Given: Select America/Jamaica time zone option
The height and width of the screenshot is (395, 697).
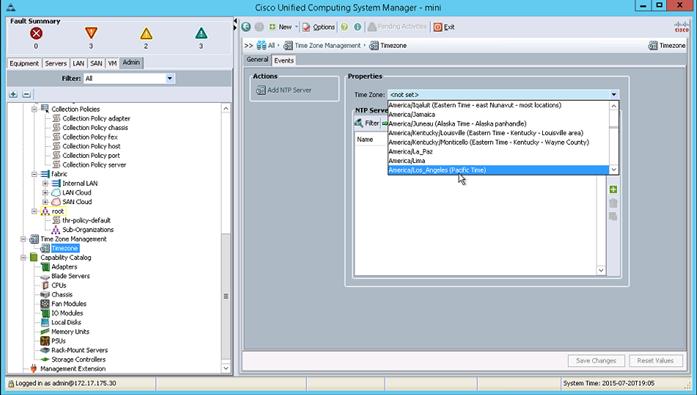Looking at the screenshot, I should (498, 115).
